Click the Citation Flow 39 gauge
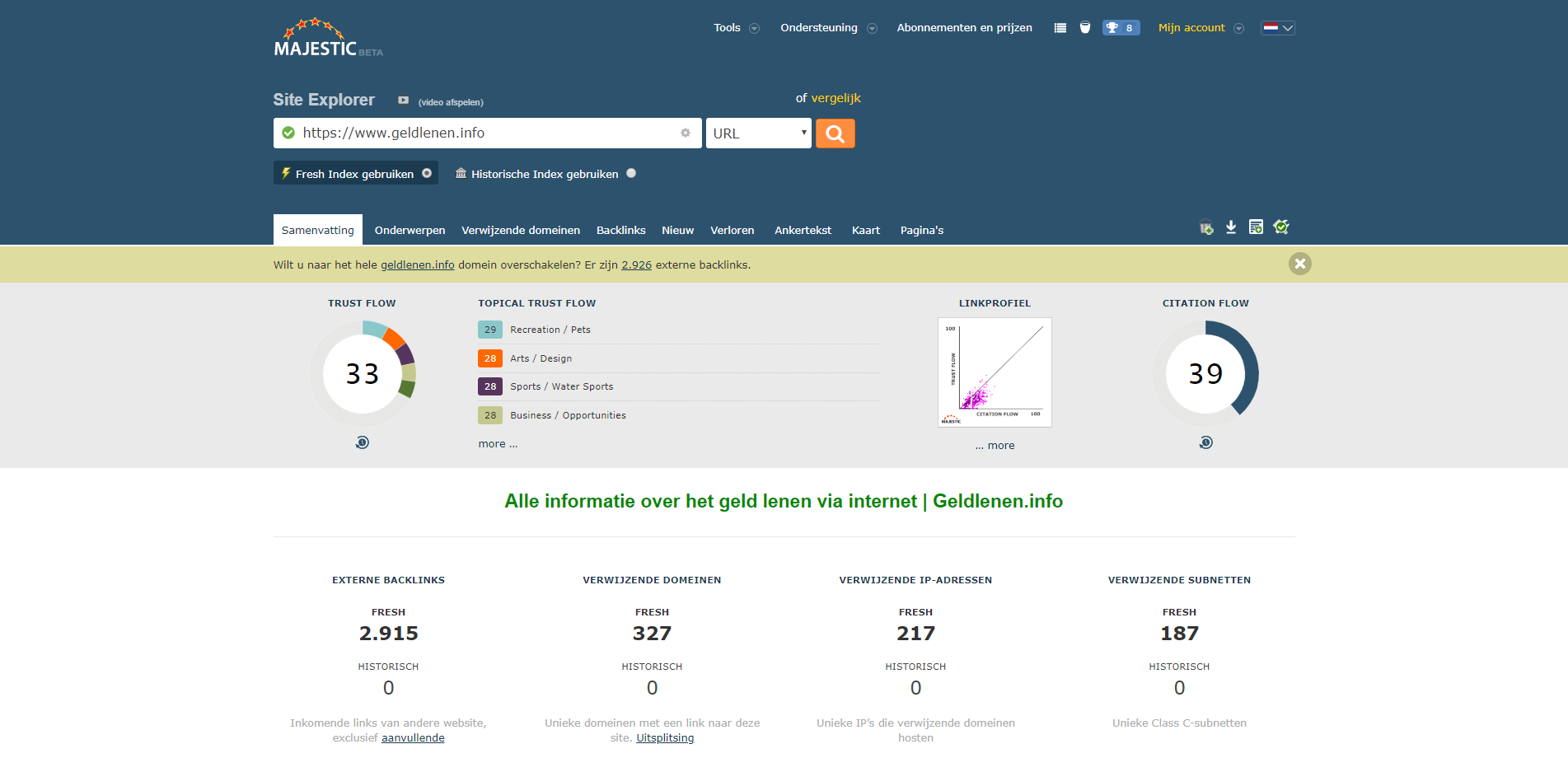The height and width of the screenshot is (758, 1568). (x=1205, y=374)
